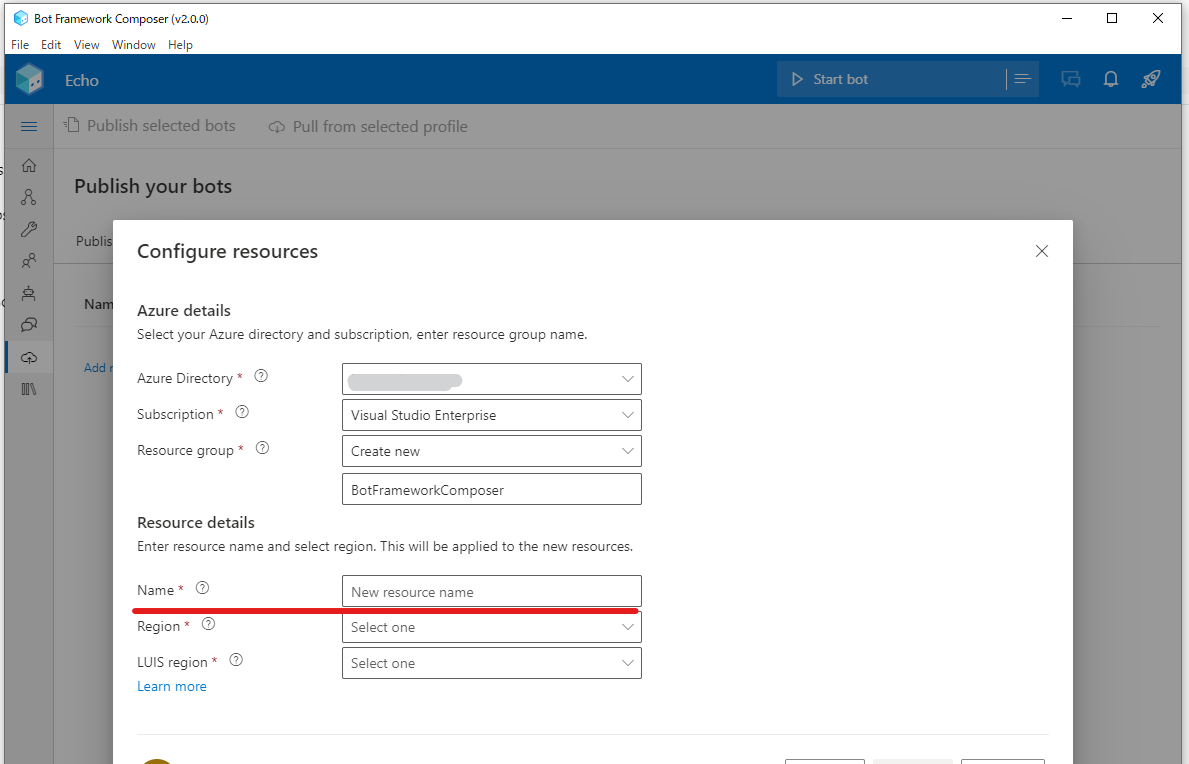The height and width of the screenshot is (764, 1189).
Task: Open the Region Select one dropdown
Action: coord(491,627)
